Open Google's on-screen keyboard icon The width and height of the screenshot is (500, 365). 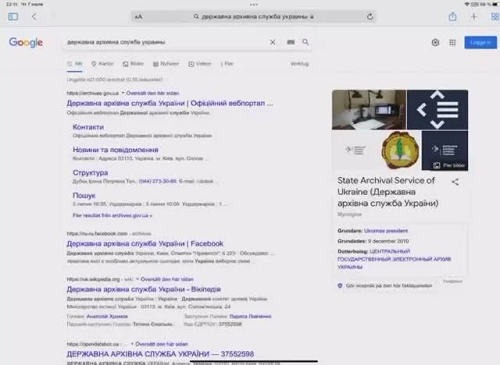(291, 42)
